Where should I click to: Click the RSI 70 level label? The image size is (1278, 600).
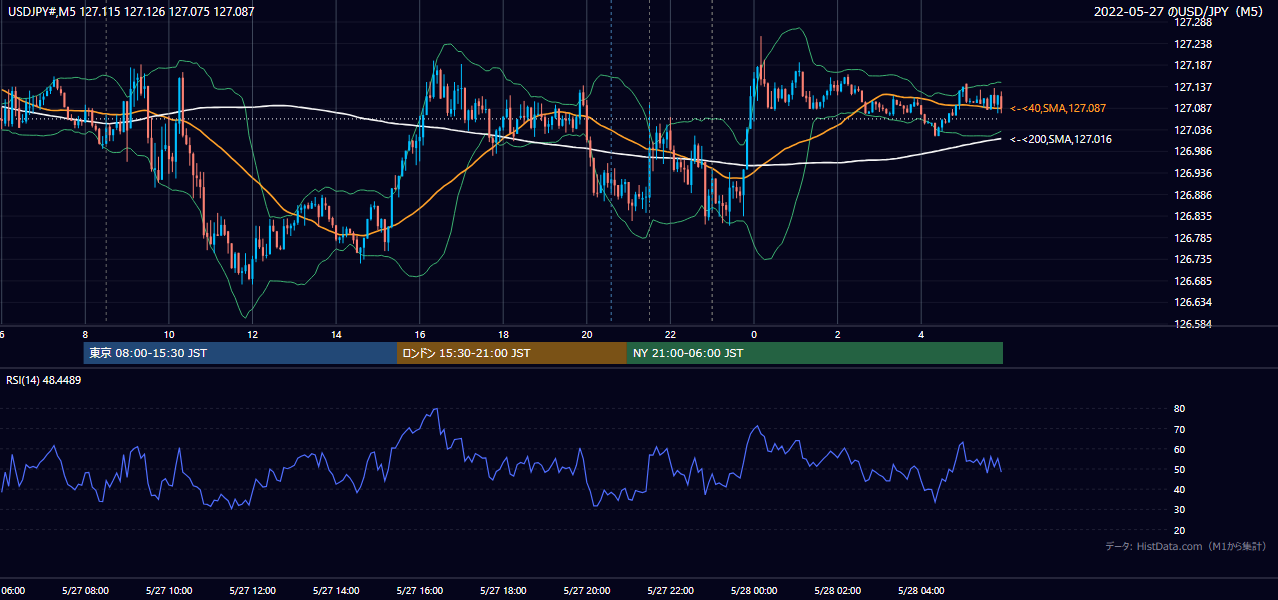(x=1179, y=429)
